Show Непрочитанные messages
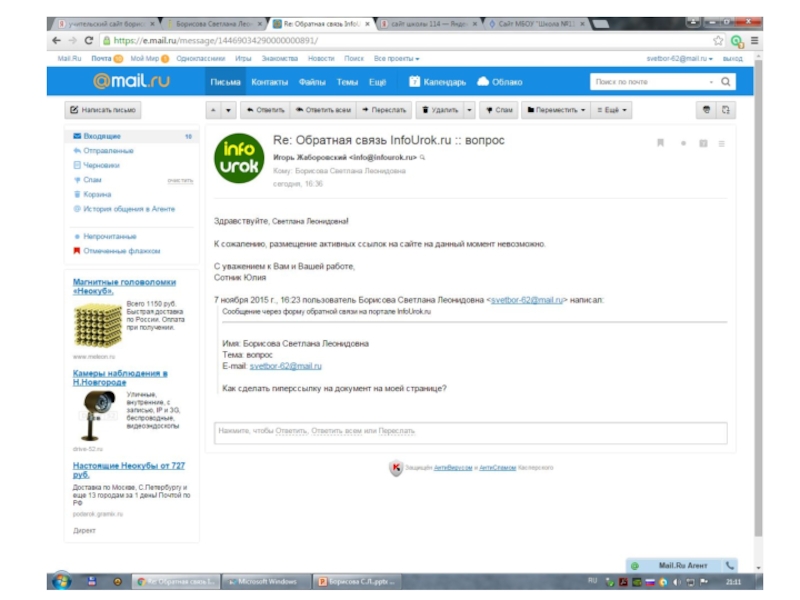 (109, 236)
